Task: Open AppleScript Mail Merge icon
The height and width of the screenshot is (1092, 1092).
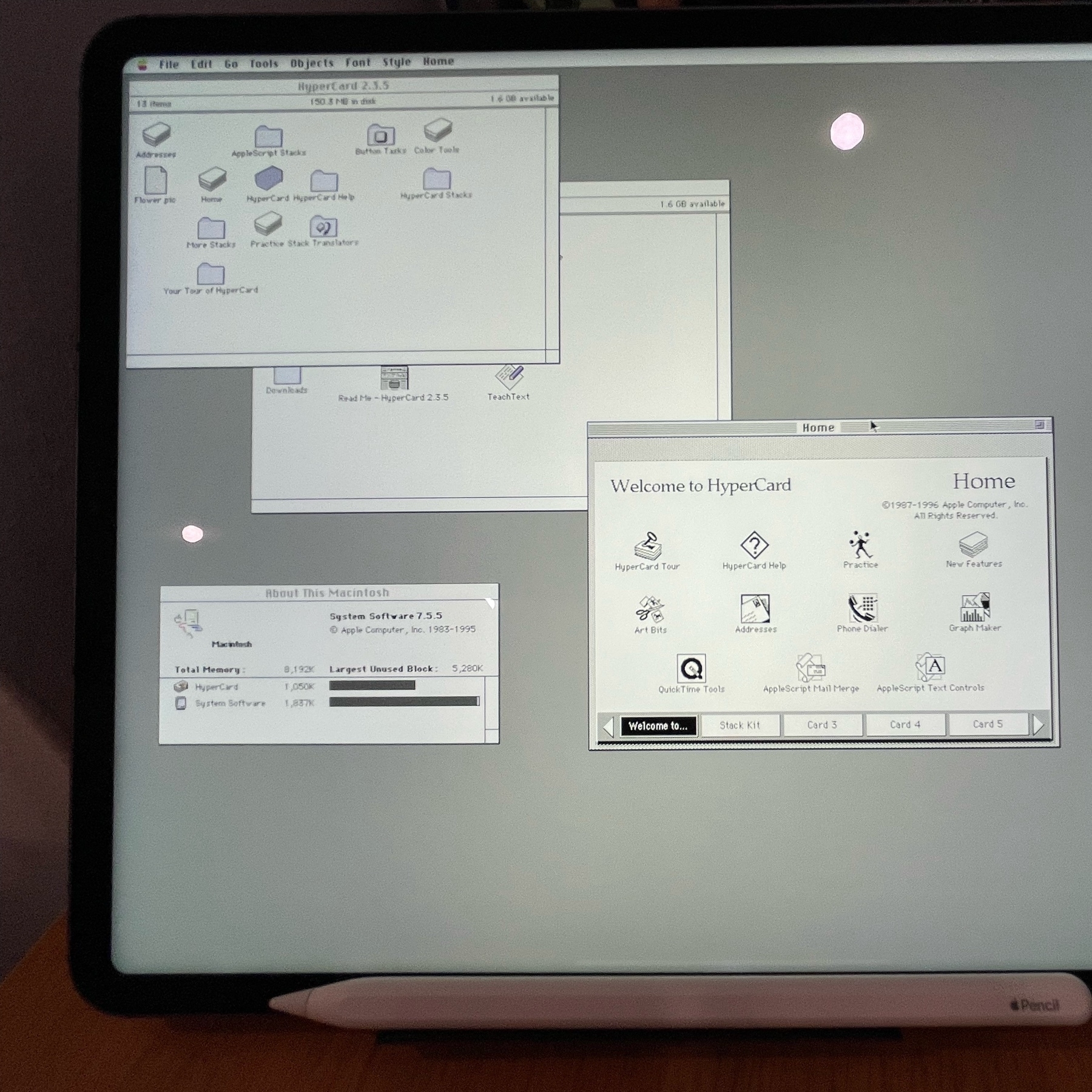Action: tap(811, 668)
